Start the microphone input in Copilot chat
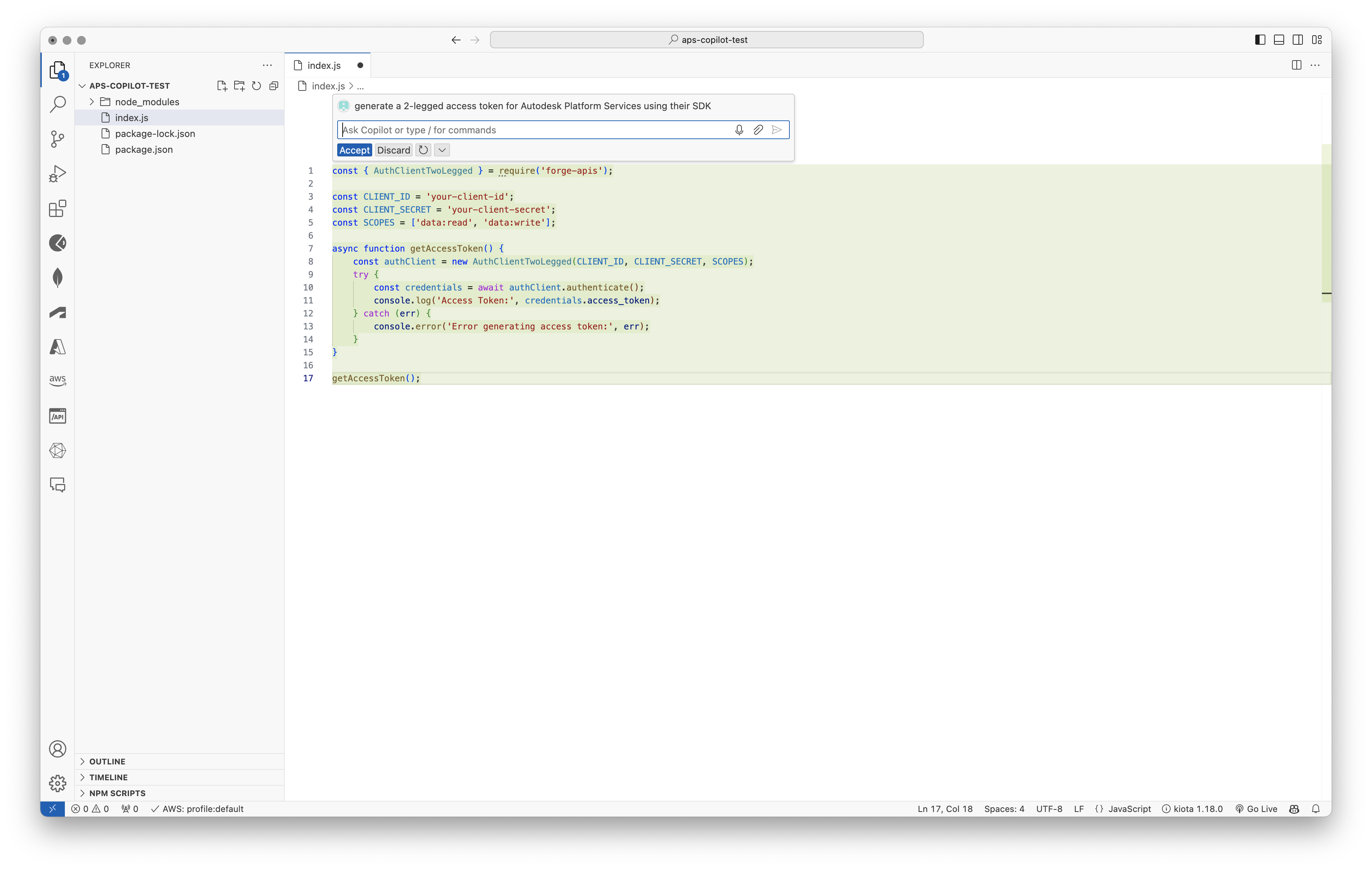This screenshot has height=870, width=1372. [x=739, y=129]
